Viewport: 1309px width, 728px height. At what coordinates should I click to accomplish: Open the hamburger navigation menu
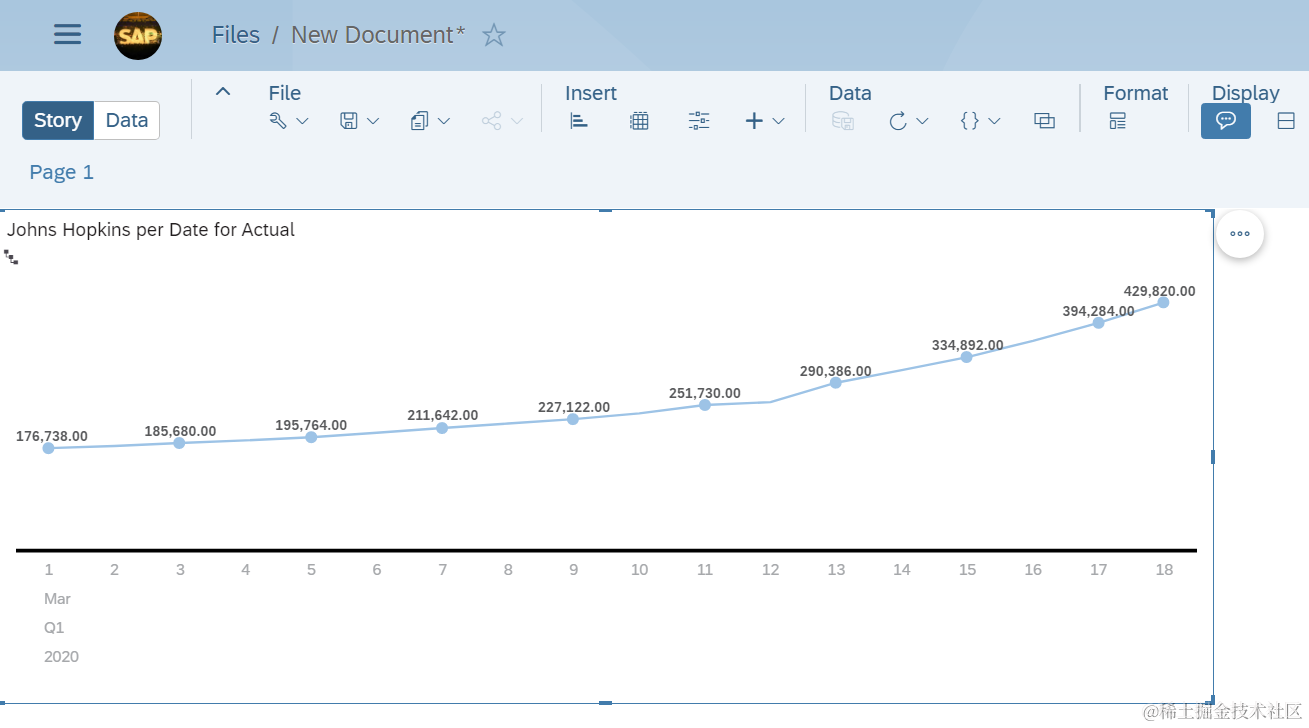coord(67,34)
